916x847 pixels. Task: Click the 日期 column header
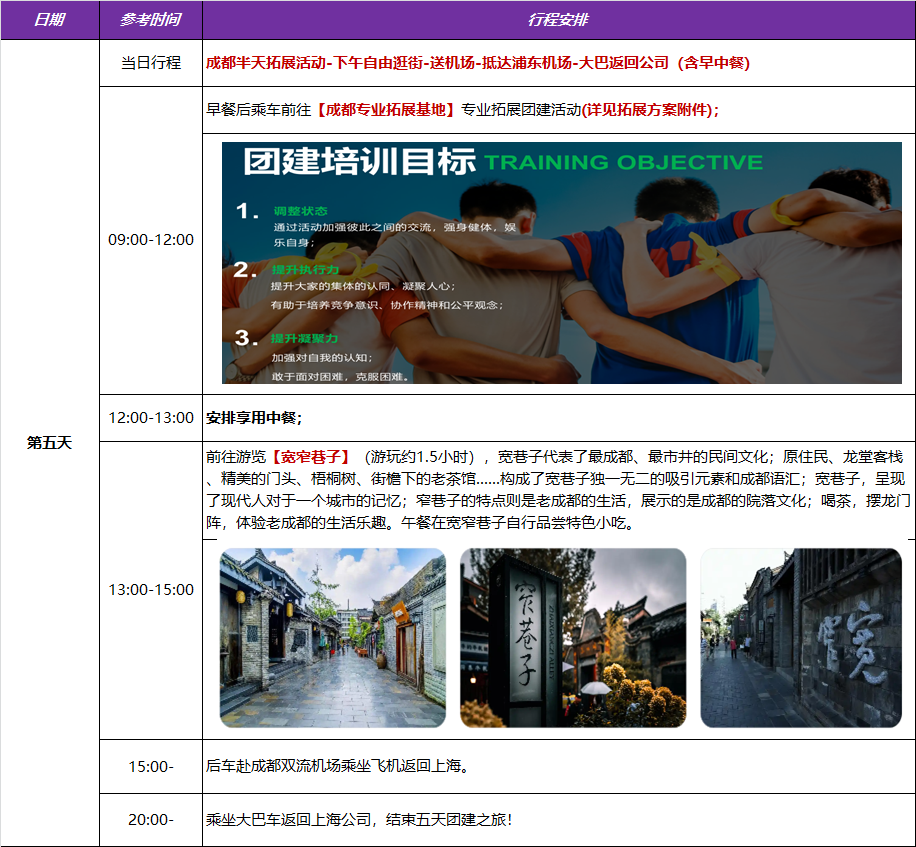pyautogui.click(x=49, y=20)
